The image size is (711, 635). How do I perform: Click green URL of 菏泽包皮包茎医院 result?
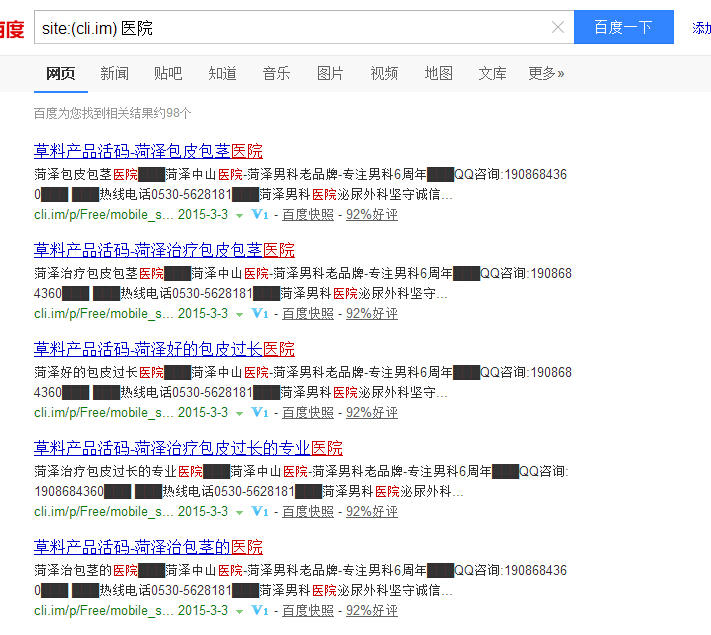click(x=104, y=214)
